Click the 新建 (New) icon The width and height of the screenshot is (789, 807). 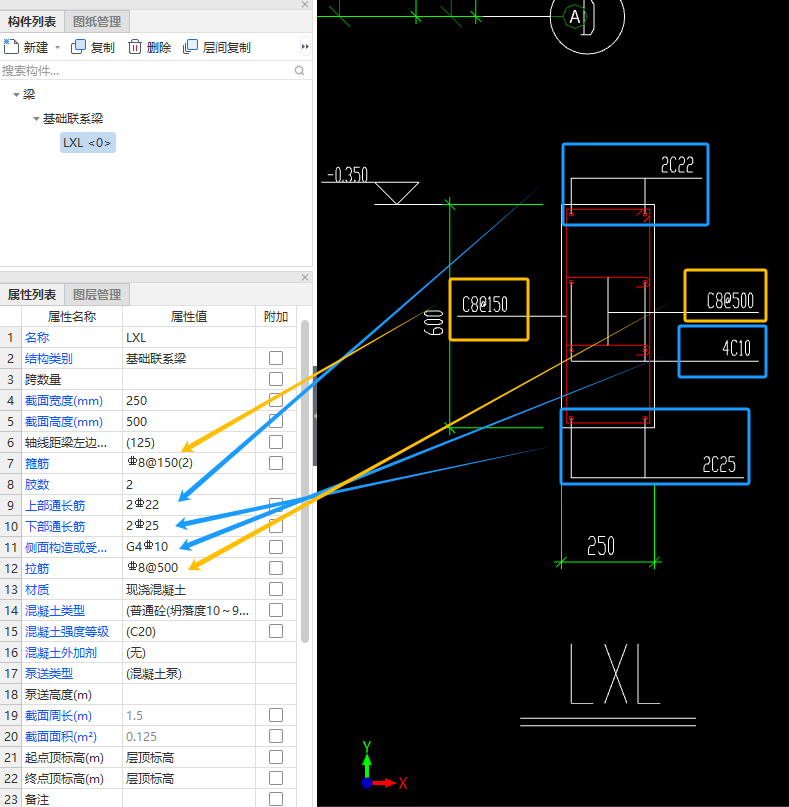(11, 47)
